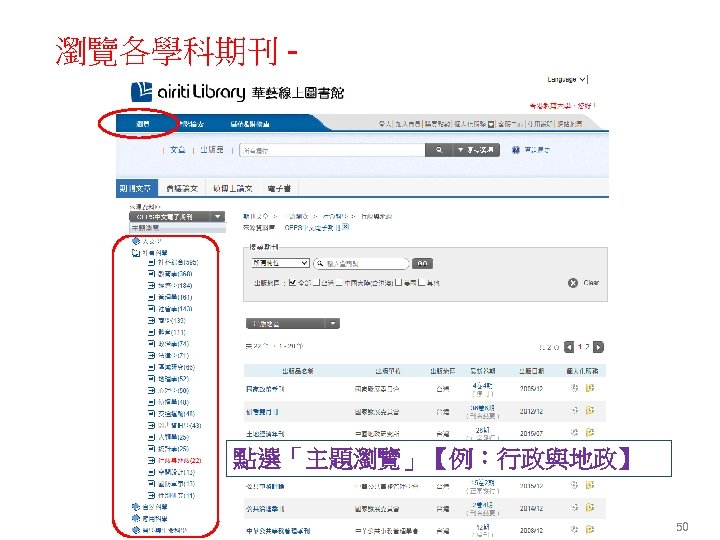Select the 文章 search scope link
The height and width of the screenshot is (540, 720).
(178, 150)
